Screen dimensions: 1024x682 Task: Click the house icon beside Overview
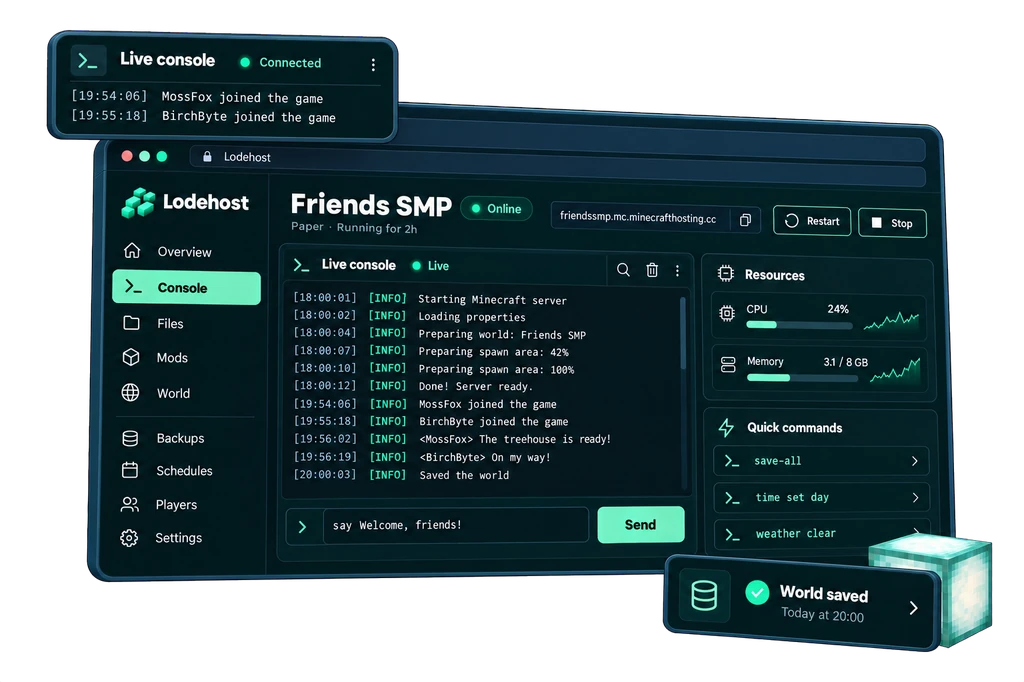pos(132,251)
